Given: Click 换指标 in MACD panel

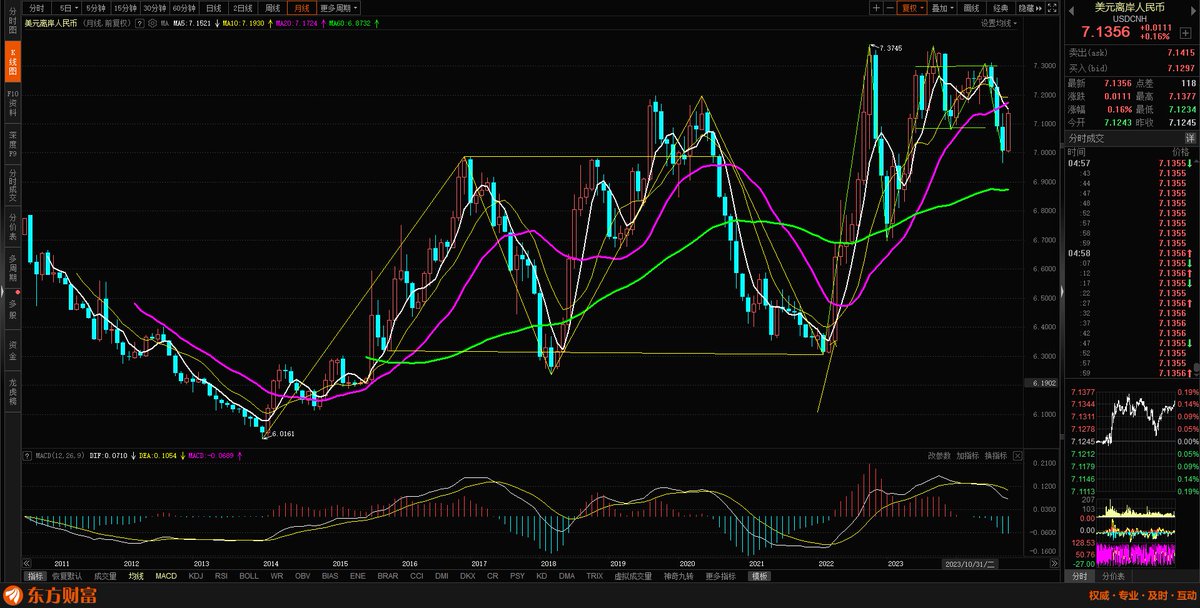Looking at the screenshot, I should click(x=996, y=454).
